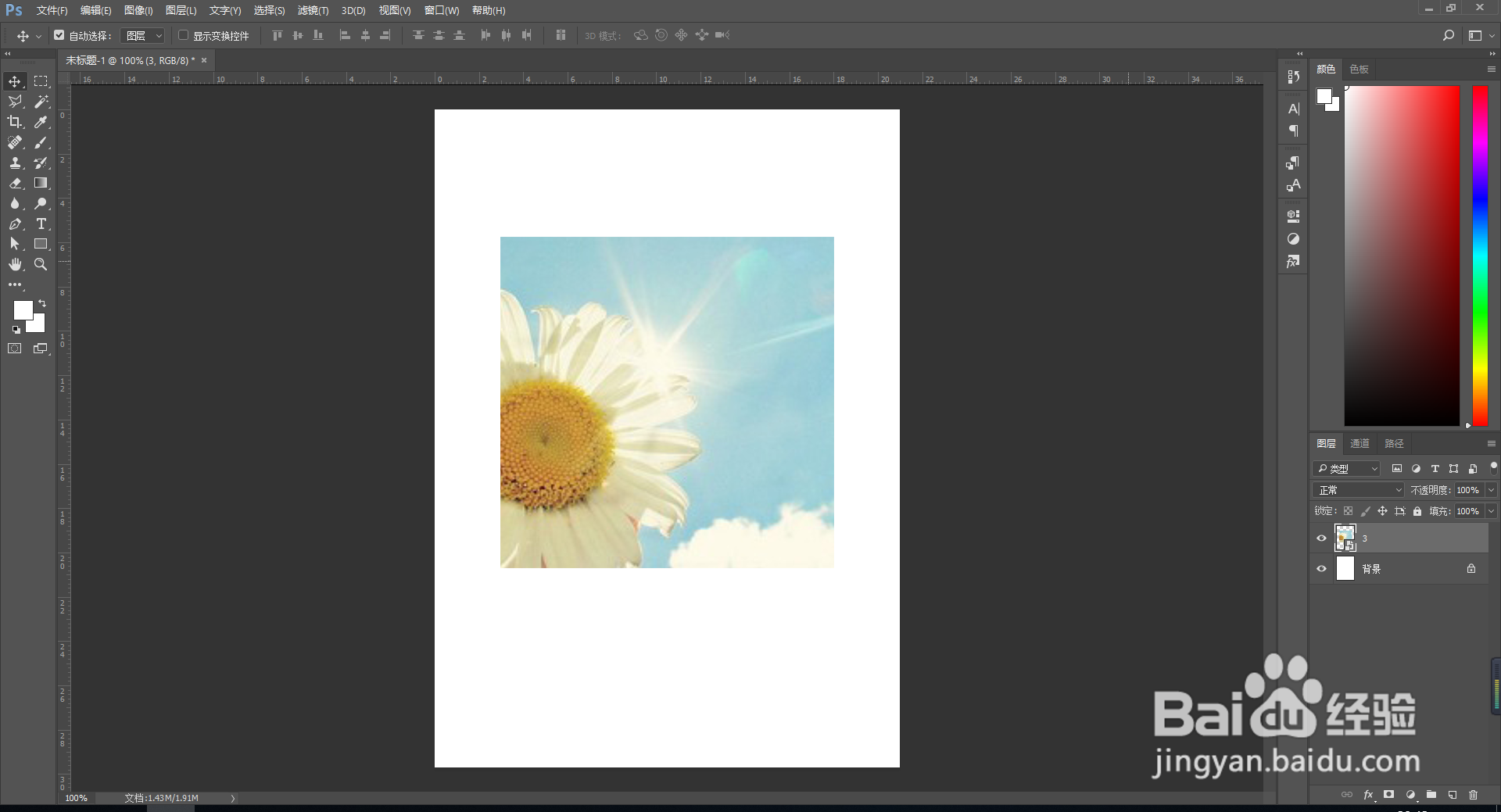The height and width of the screenshot is (812, 1501).
Task: Hide layer 3 with its eye icon
Action: click(x=1321, y=538)
